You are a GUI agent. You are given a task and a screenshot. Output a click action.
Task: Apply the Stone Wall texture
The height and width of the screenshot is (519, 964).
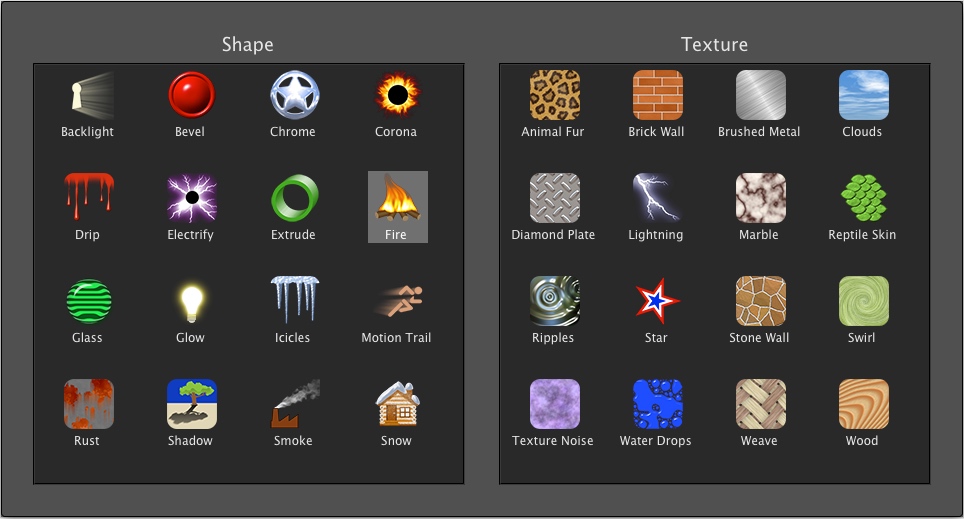(761, 301)
